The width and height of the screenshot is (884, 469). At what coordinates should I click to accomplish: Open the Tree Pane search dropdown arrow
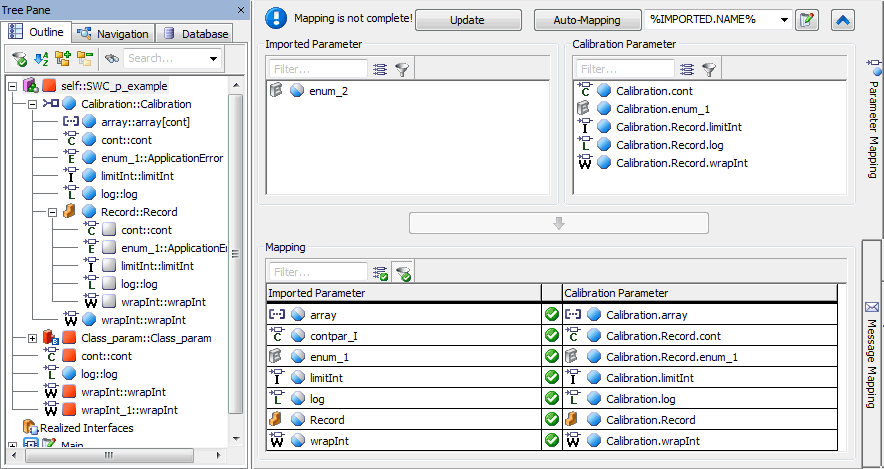tap(213, 58)
